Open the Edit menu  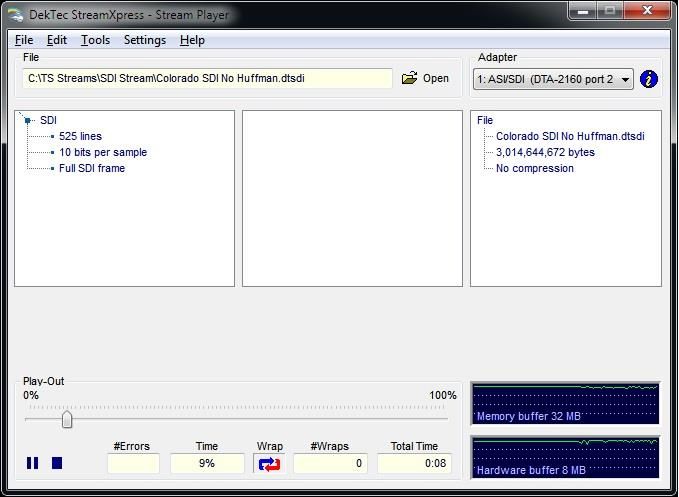(57, 40)
